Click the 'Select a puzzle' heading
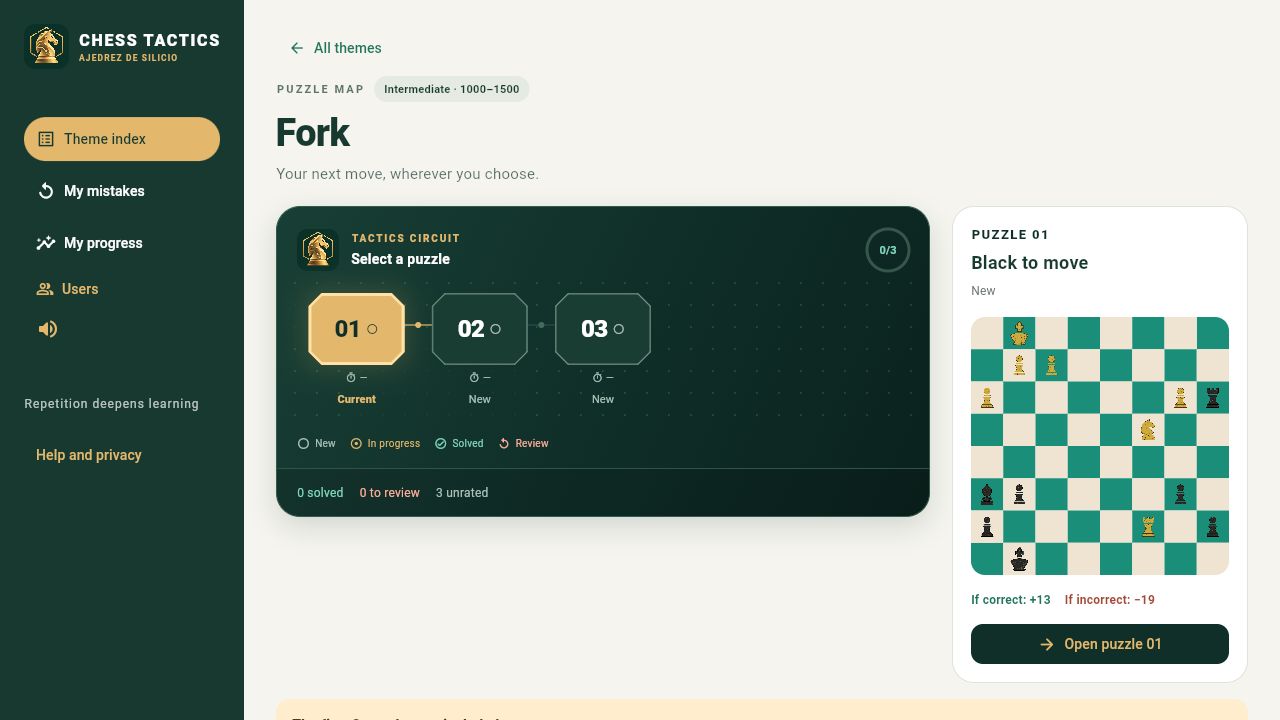This screenshot has width=1280, height=720. click(400, 259)
